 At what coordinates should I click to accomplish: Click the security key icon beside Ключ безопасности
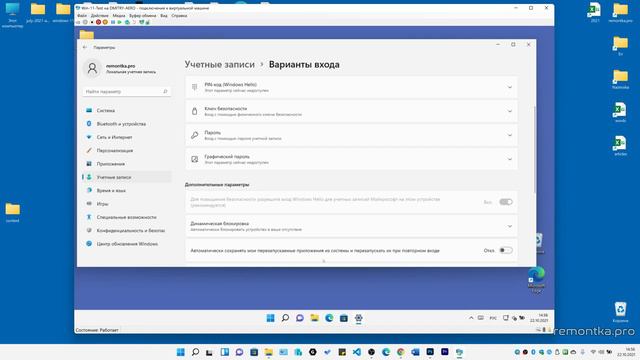pos(195,111)
